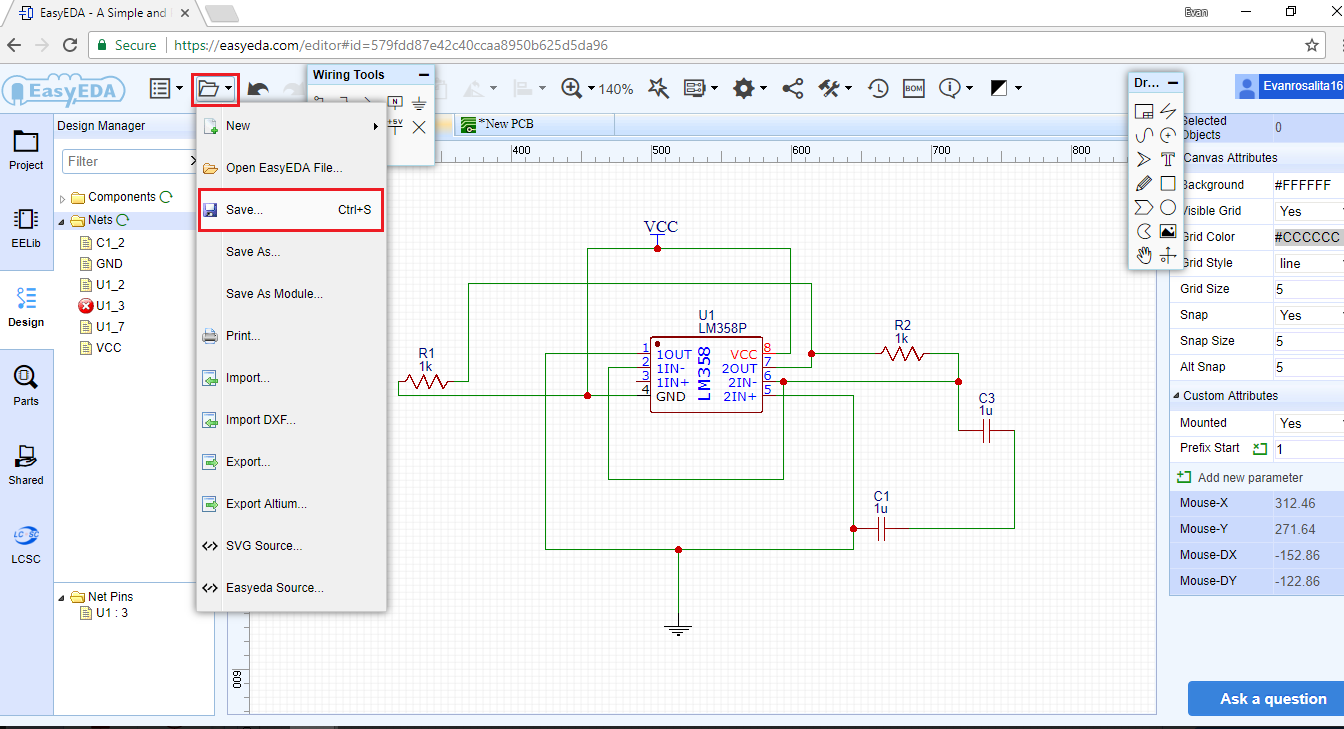Collapse the Drawing Tools palette

click(x=1173, y=83)
